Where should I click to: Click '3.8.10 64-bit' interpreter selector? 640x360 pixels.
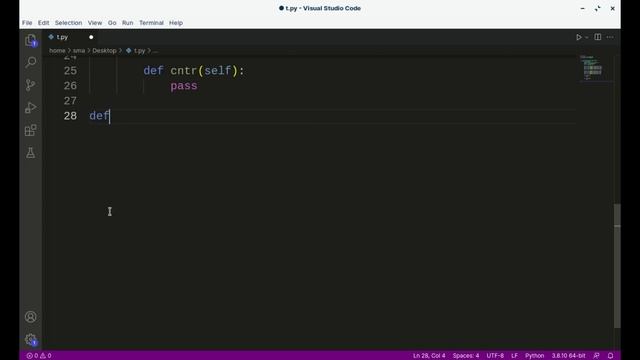pyautogui.click(x=568, y=356)
